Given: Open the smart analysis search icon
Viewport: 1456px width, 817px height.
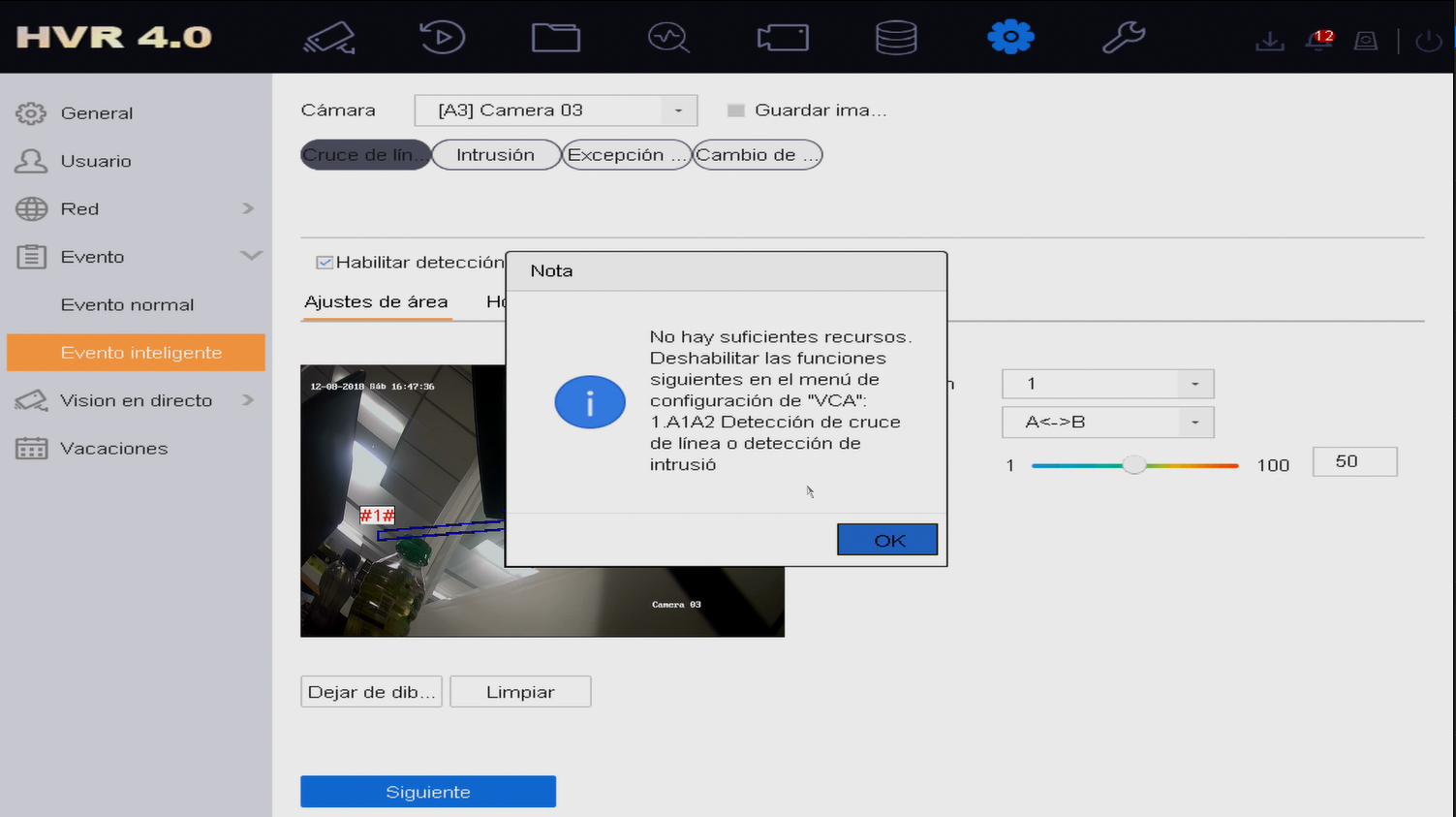Looking at the screenshot, I should pos(668,38).
